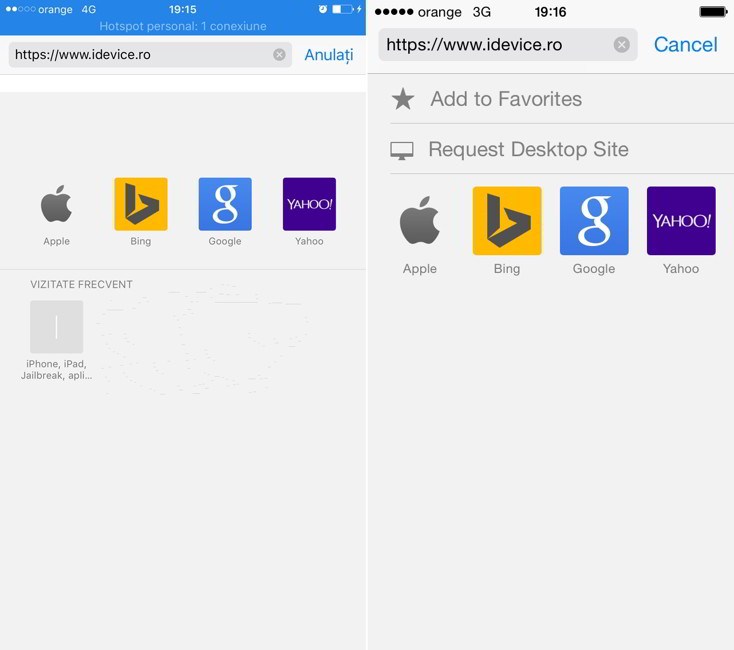The image size is (734, 650).
Task: Tap the 19:15 clock in status bar
Action: tap(183, 9)
